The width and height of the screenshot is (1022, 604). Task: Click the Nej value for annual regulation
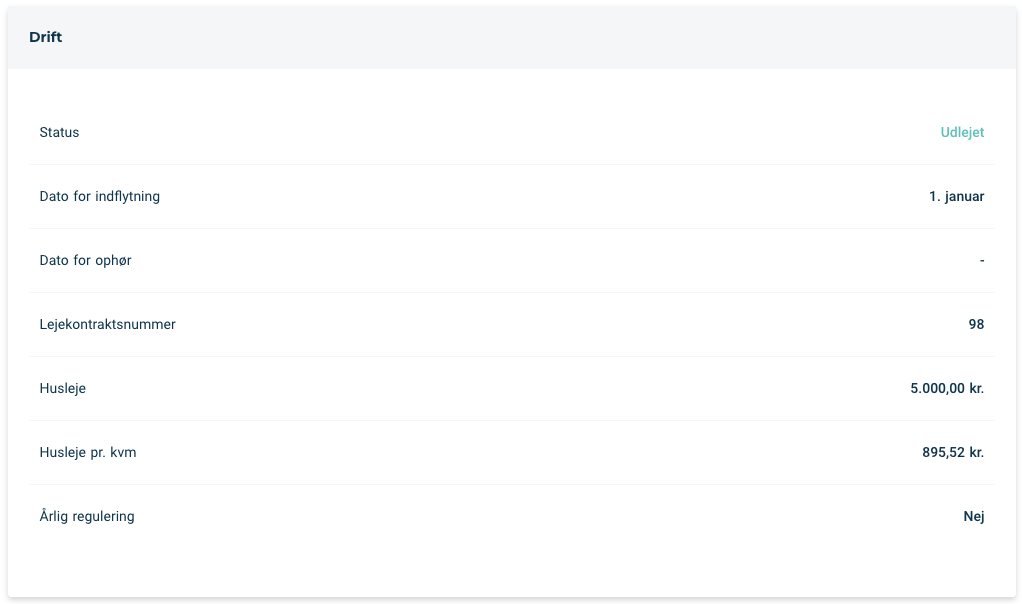tap(974, 516)
